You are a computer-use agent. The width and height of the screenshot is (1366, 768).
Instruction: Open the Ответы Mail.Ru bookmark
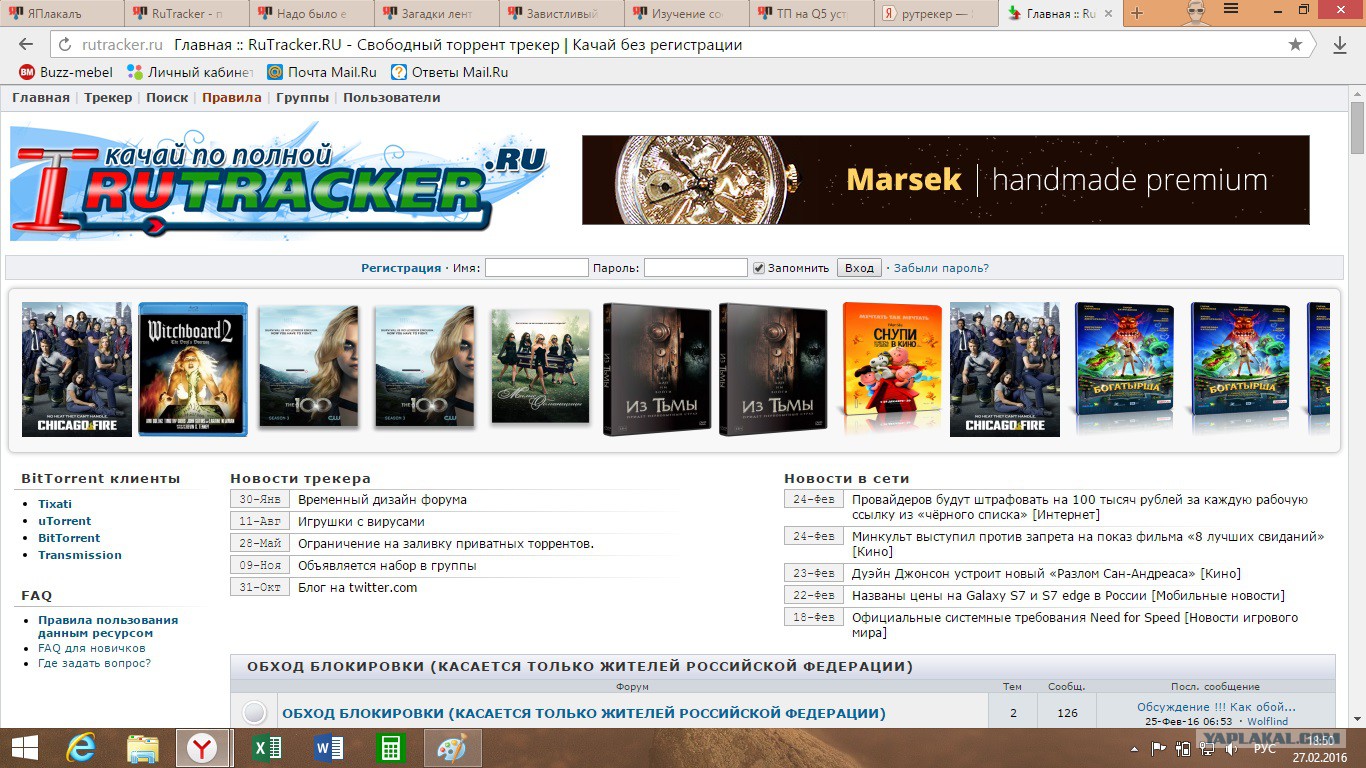click(x=450, y=72)
